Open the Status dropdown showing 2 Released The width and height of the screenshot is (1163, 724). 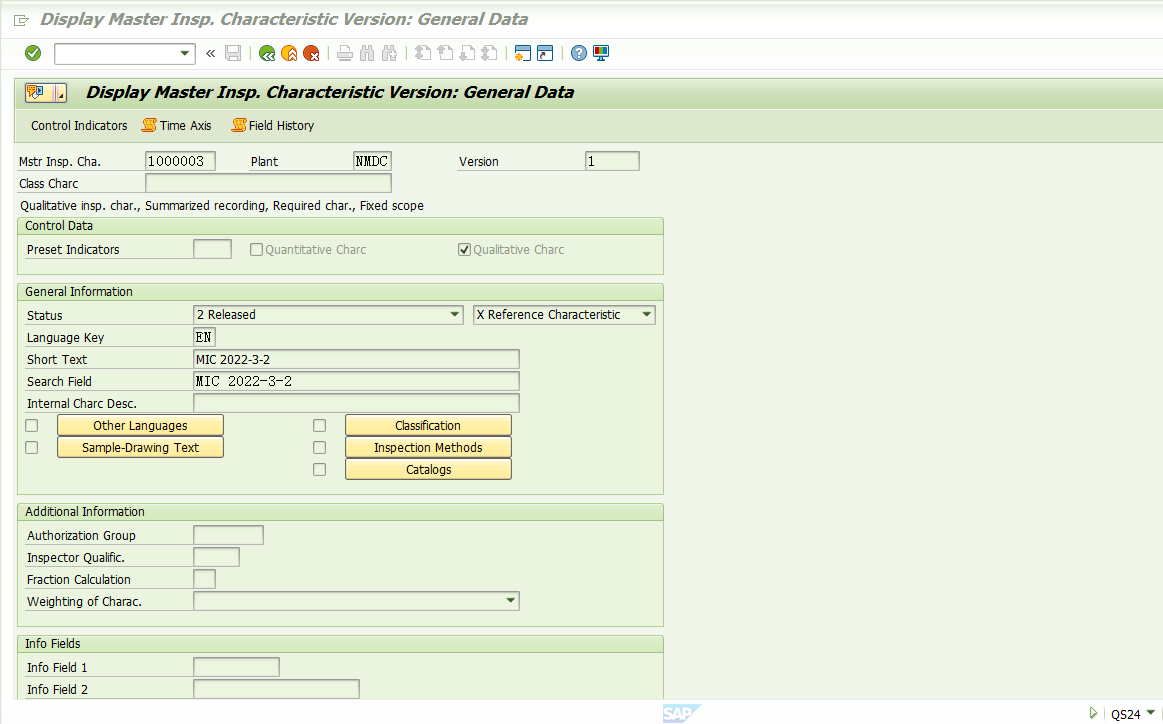click(x=456, y=314)
